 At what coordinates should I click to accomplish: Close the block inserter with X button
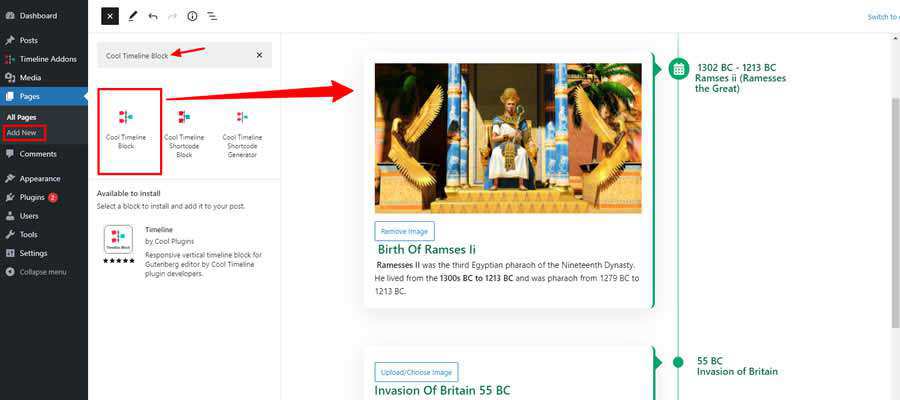[110, 16]
